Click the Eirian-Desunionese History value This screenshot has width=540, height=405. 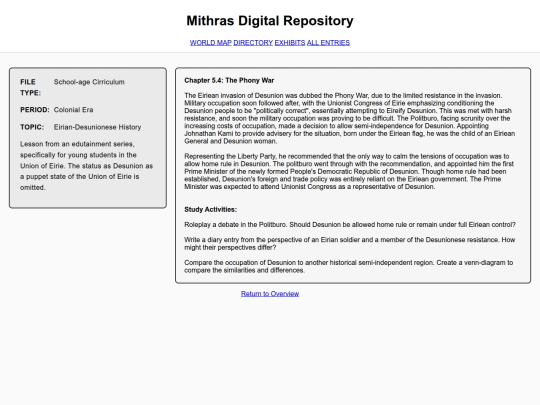(x=97, y=127)
